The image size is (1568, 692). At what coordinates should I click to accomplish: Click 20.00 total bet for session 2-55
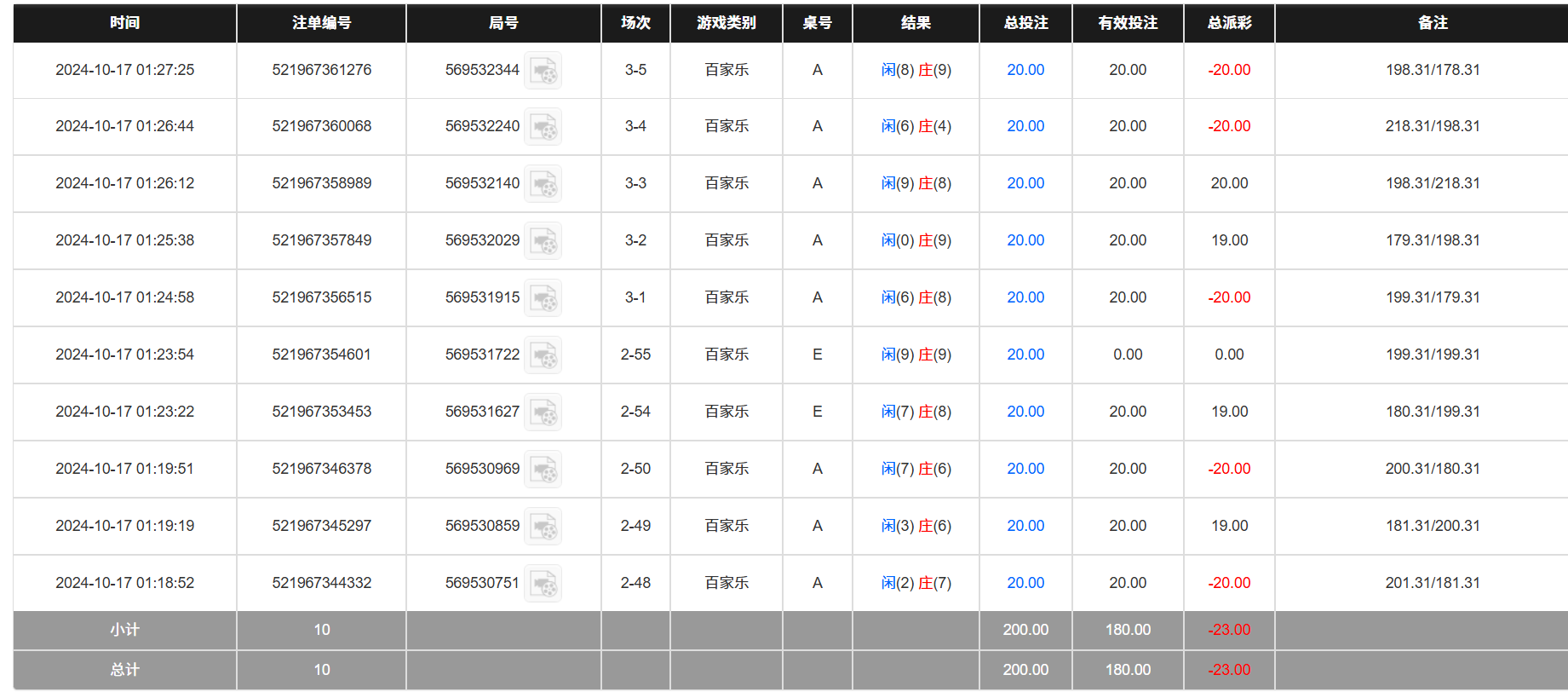1025,355
